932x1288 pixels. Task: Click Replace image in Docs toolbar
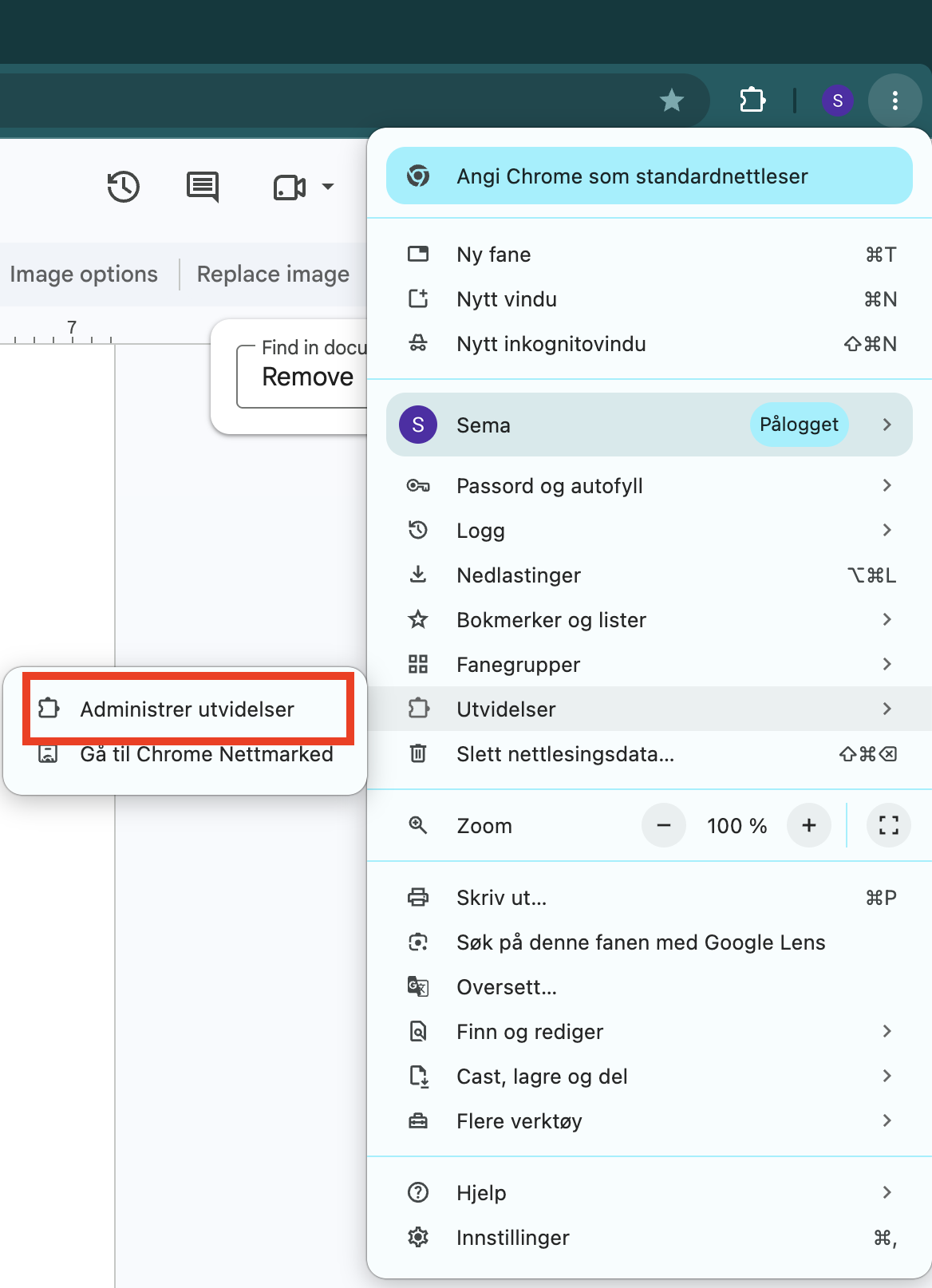click(x=273, y=274)
